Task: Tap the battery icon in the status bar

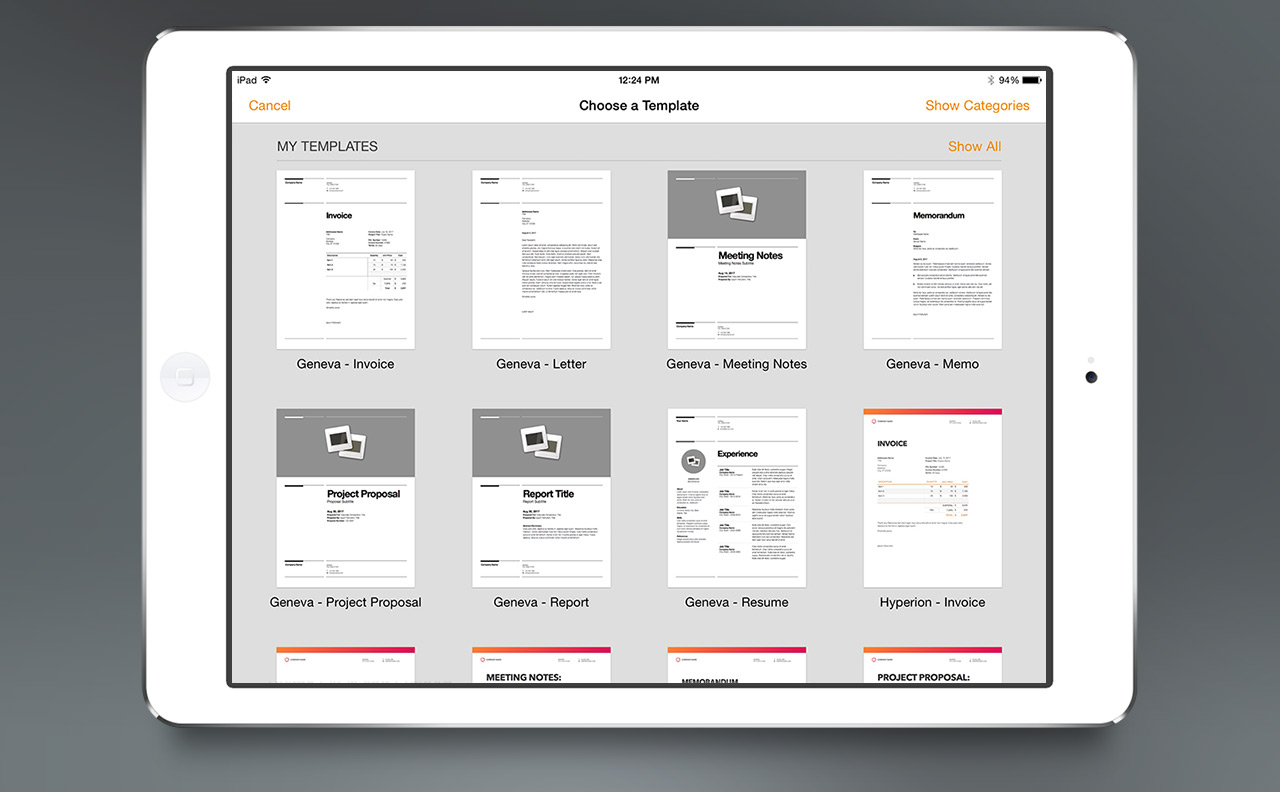Action: (x=1031, y=80)
